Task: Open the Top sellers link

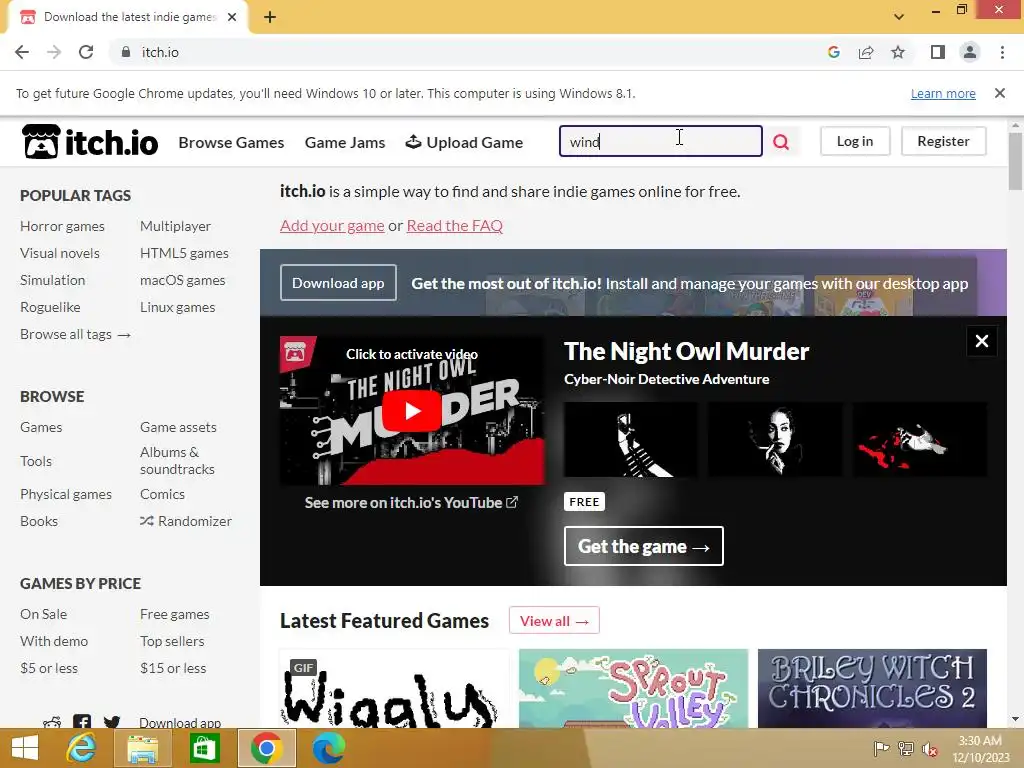Action: point(172,641)
